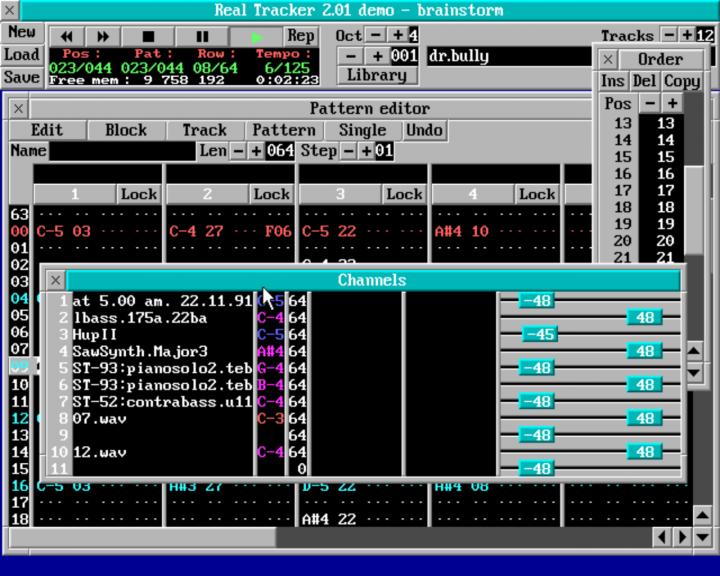Select SawSynth.Major3 in the Channels list
The height and width of the screenshot is (576, 720).
point(140,351)
